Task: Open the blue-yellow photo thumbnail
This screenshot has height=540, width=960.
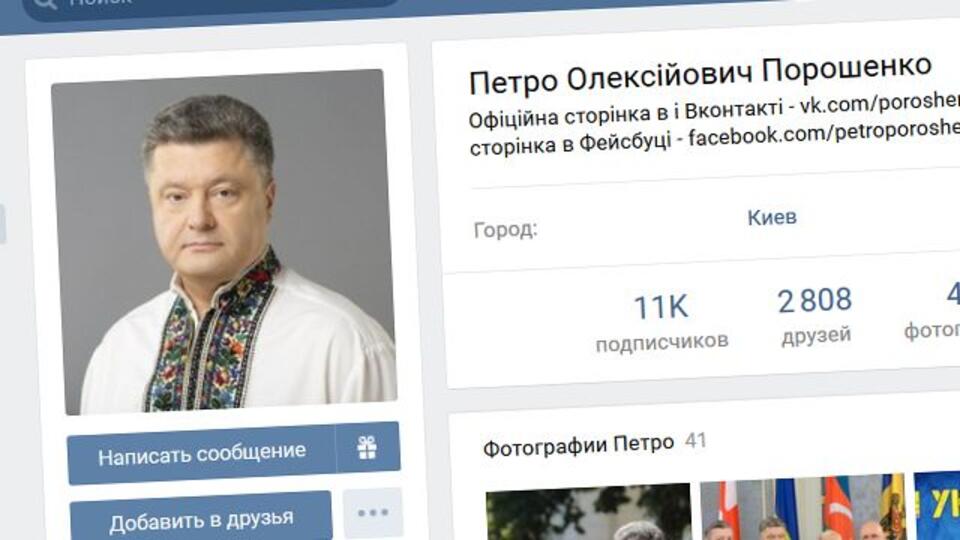Action: [x=937, y=504]
